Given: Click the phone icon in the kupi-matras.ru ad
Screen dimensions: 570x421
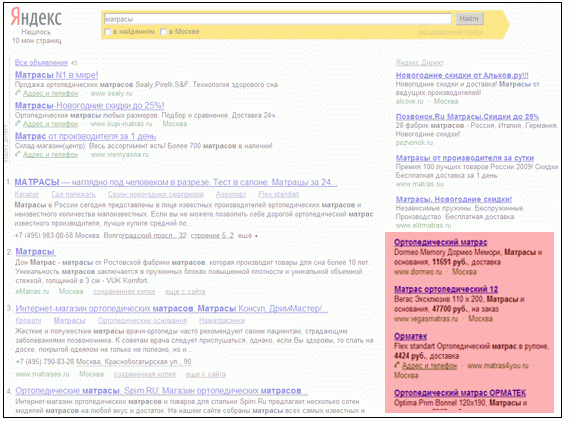Looking at the screenshot, I should [x=18, y=124].
